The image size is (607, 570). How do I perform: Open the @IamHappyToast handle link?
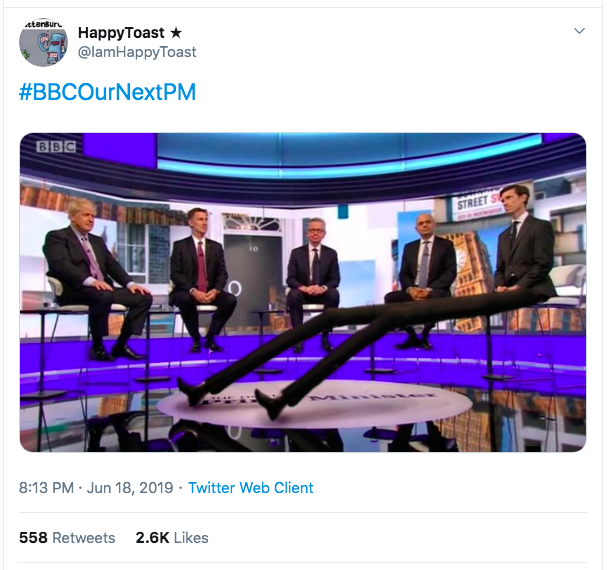[137, 52]
